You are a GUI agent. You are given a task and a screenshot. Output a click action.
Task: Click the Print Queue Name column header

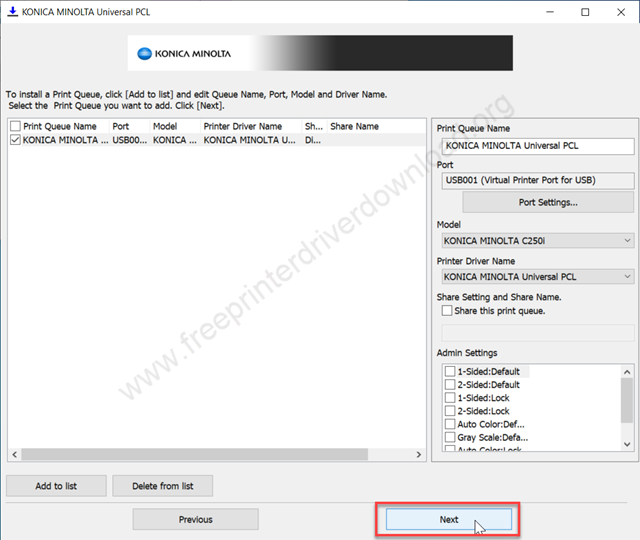(60, 126)
